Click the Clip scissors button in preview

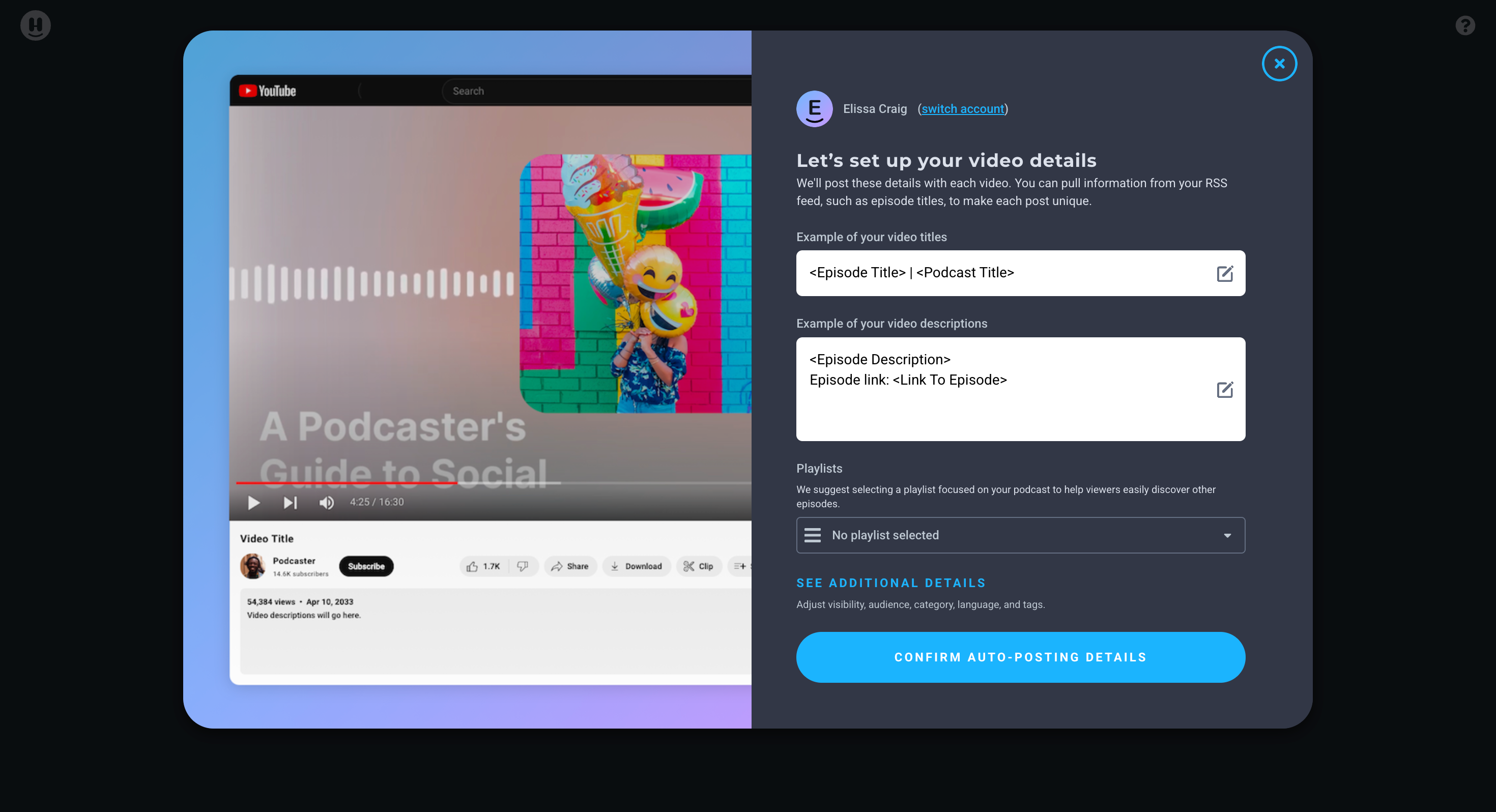pos(699,566)
